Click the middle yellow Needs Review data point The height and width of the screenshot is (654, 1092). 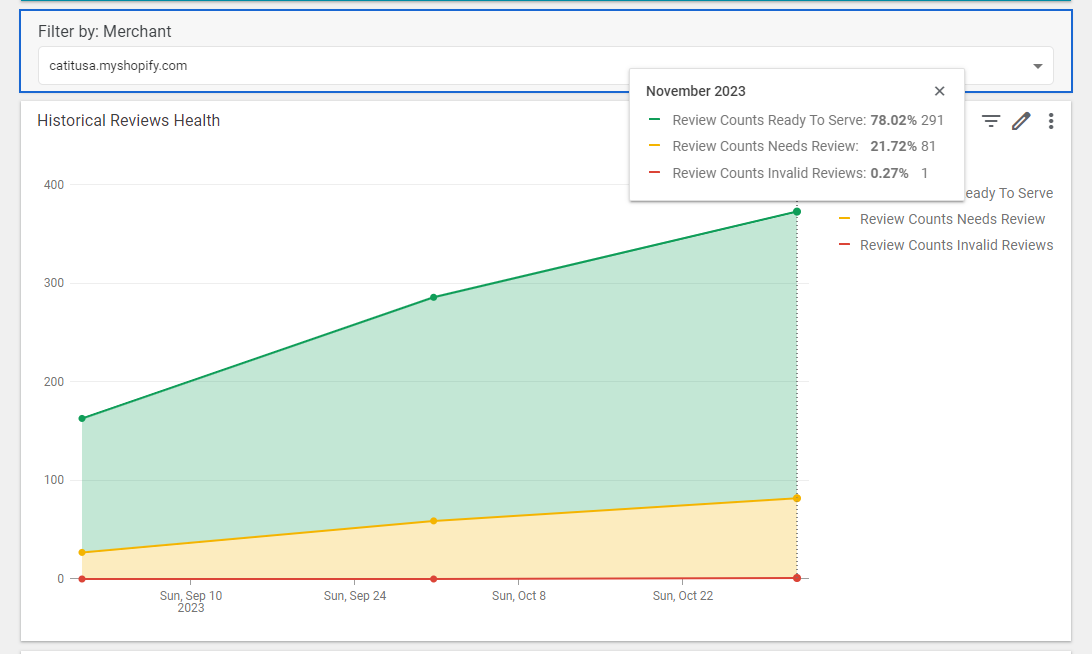click(x=433, y=521)
